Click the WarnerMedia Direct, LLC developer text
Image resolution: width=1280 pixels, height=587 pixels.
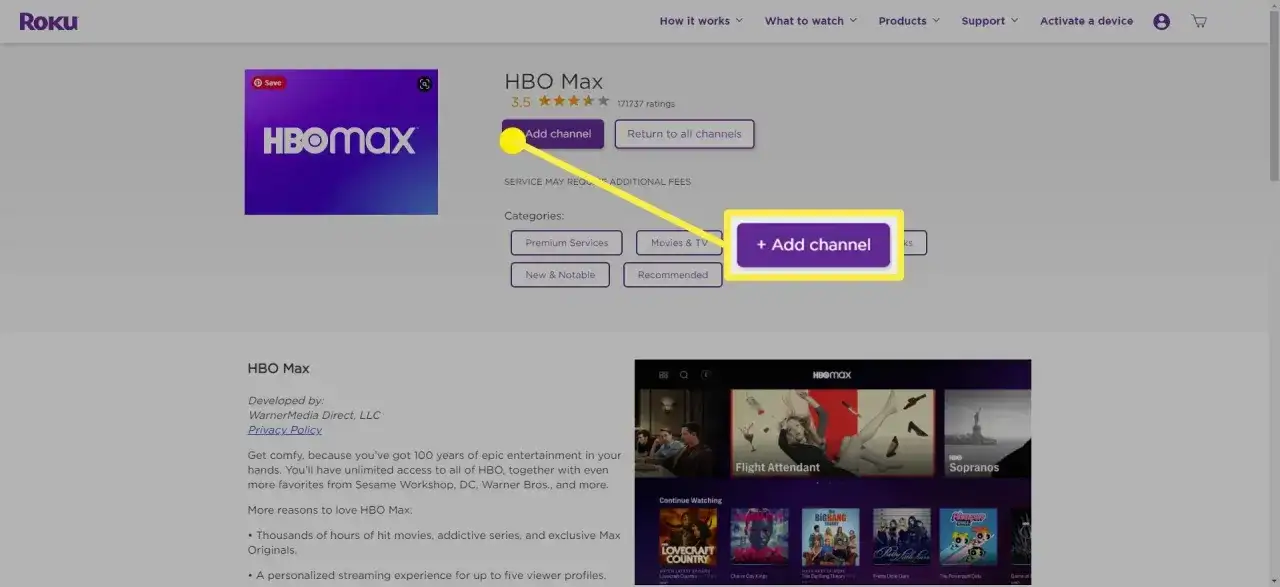click(314, 415)
